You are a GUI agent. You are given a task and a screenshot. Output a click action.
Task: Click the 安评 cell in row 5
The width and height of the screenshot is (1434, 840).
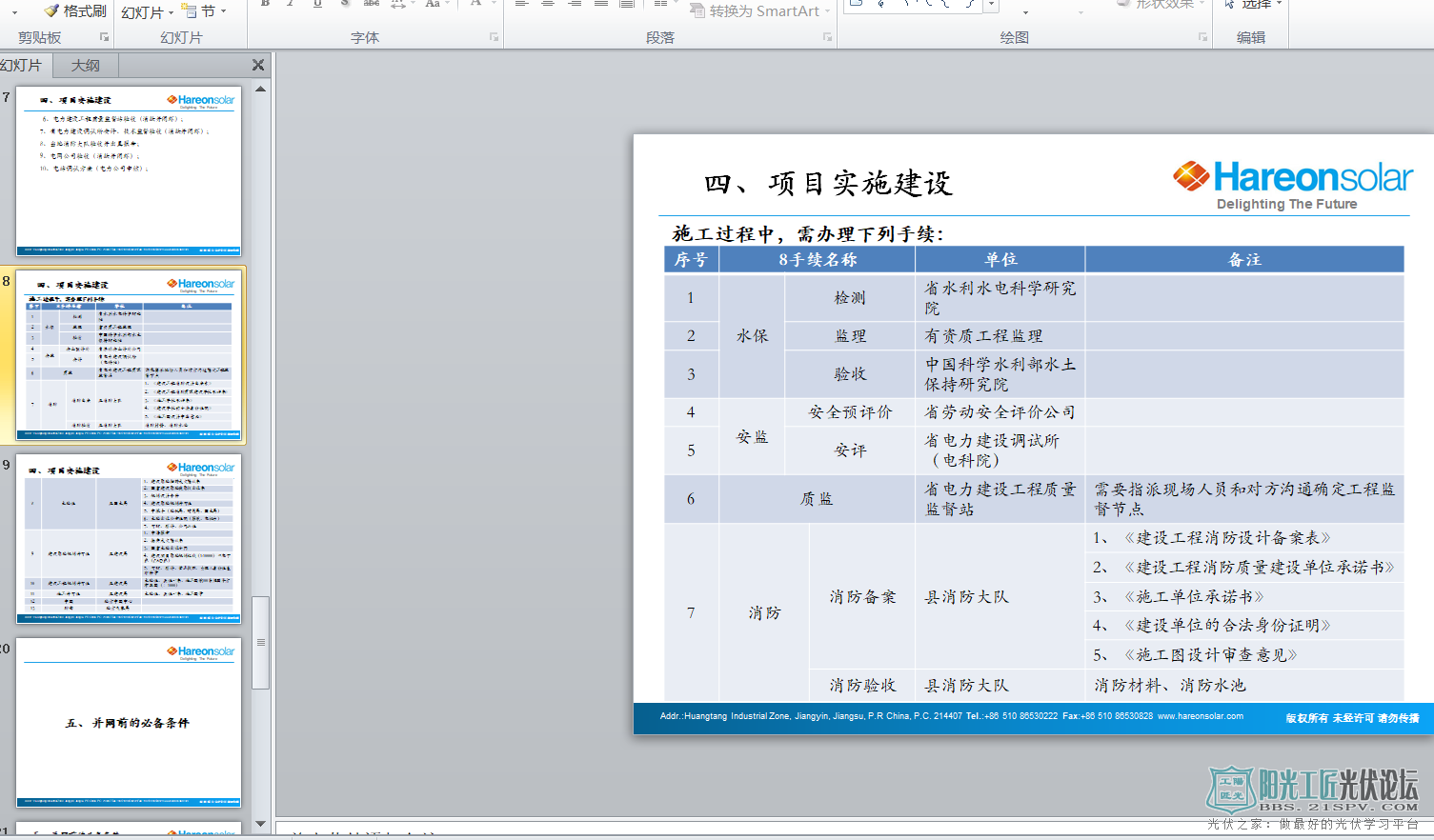tap(850, 450)
